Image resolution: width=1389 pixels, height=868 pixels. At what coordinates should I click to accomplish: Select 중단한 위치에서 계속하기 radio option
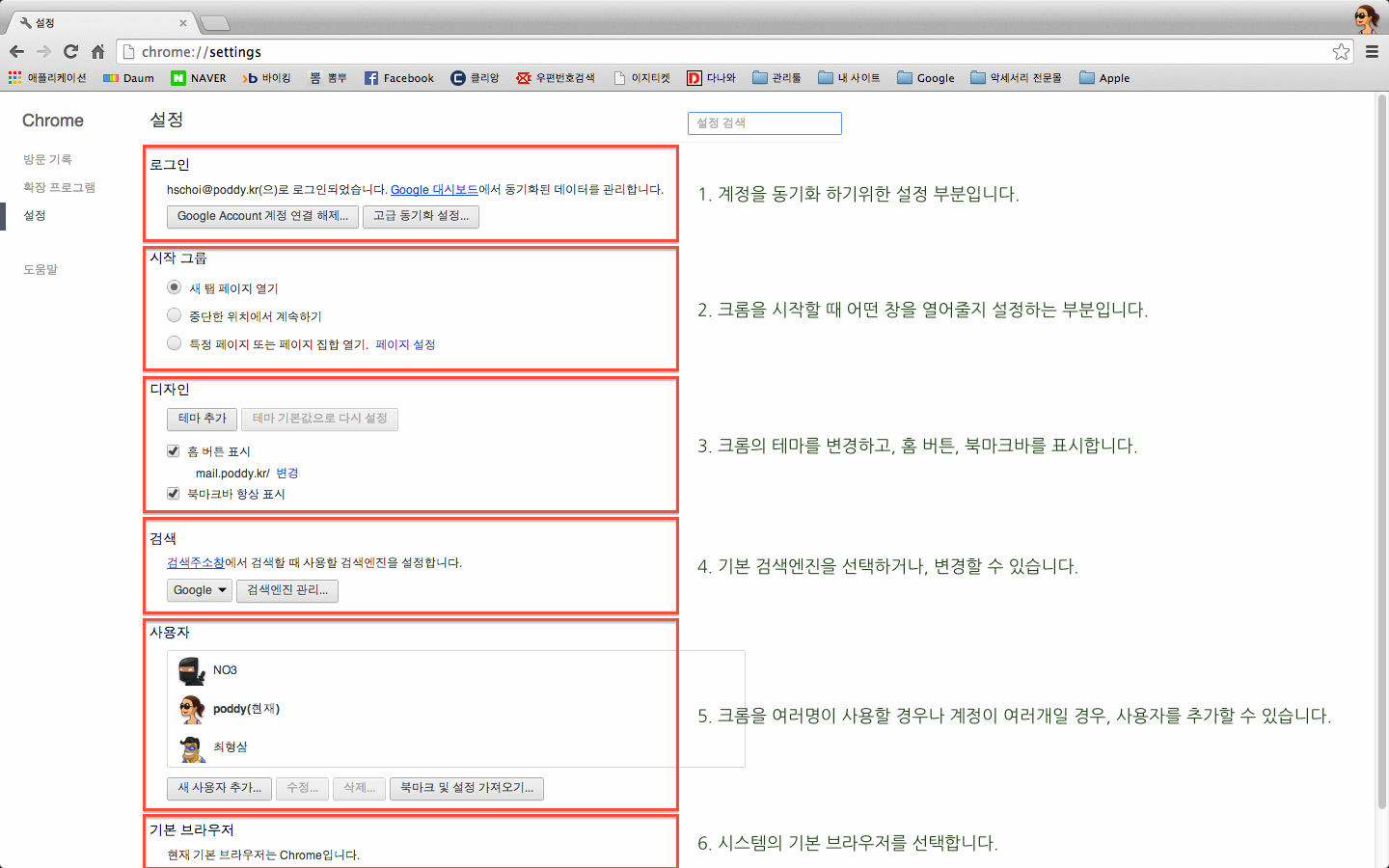point(174,315)
